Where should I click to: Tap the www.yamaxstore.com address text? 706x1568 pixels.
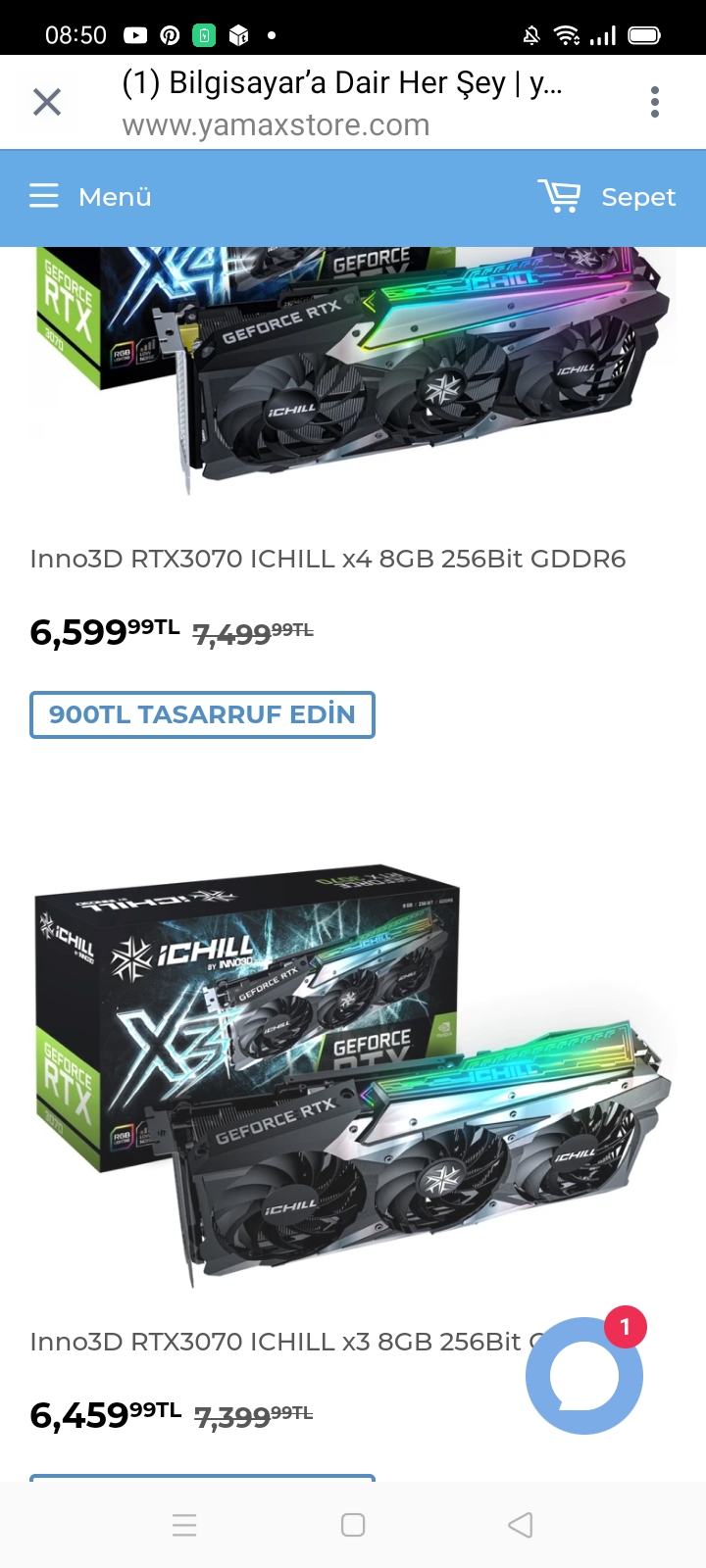(276, 125)
